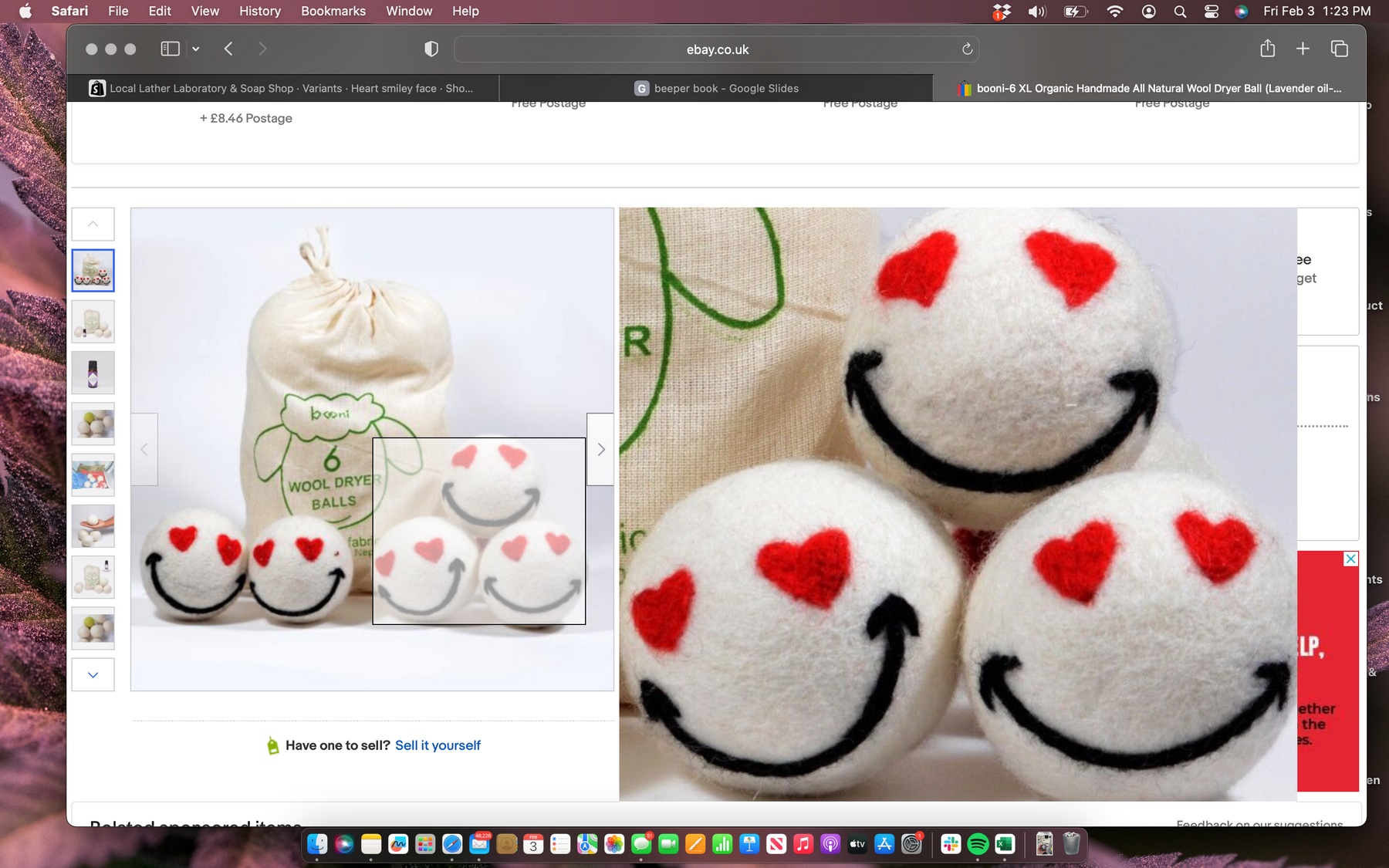Select the colorful packaging thumbnail
1389x868 pixels.
pos(93,475)
